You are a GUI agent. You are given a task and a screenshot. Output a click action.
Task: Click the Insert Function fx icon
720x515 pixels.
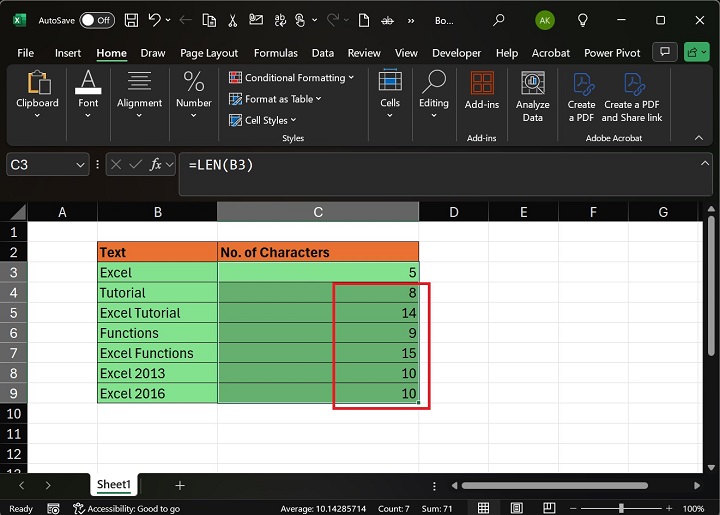156,165
